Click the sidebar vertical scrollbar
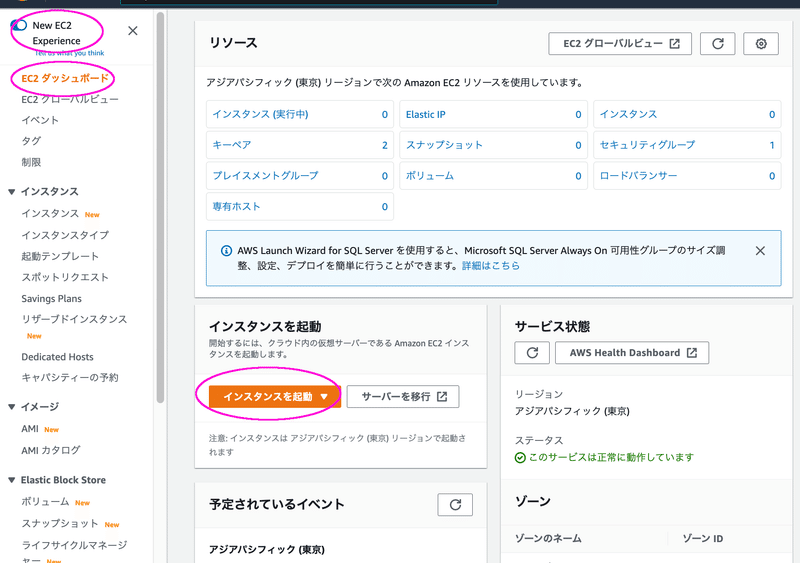 (x=160, y=207)
